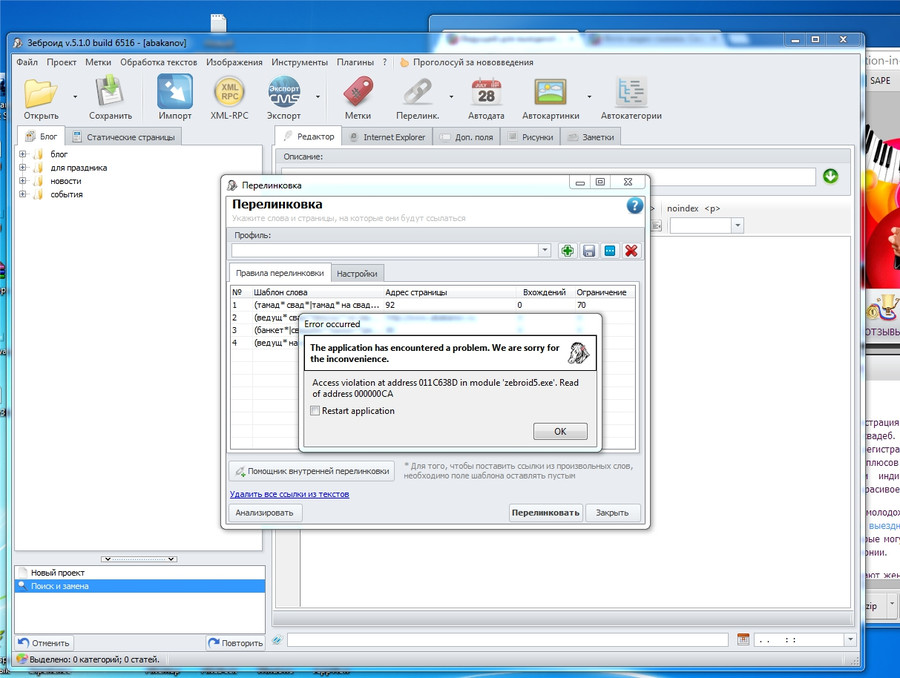Open dropdown arrow next to Перелинк.

tap(451, 96)
